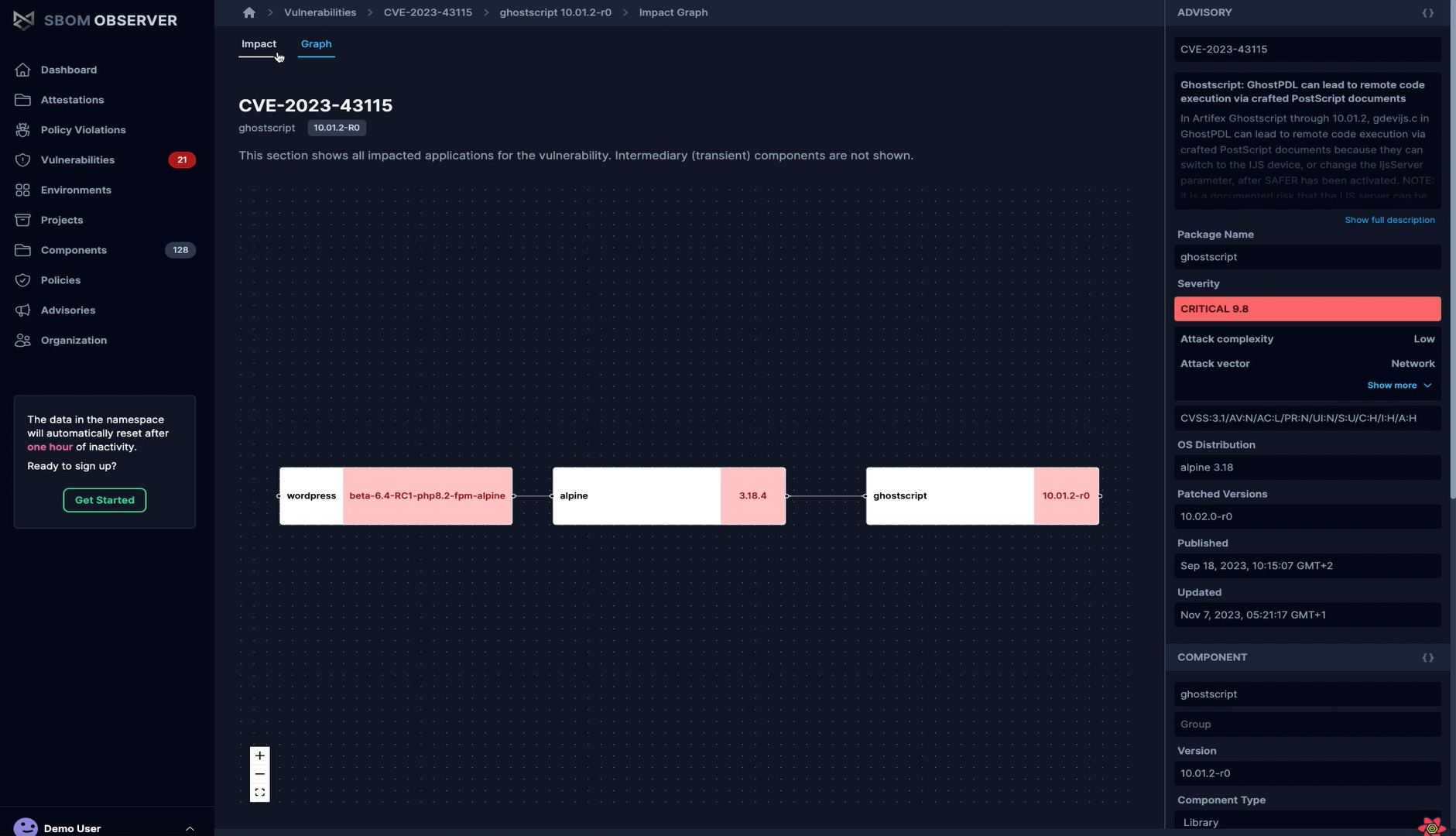This screenshot has height=836, width=1456.
Task: Select the ghostscript graph node
Action: (982, 496)
